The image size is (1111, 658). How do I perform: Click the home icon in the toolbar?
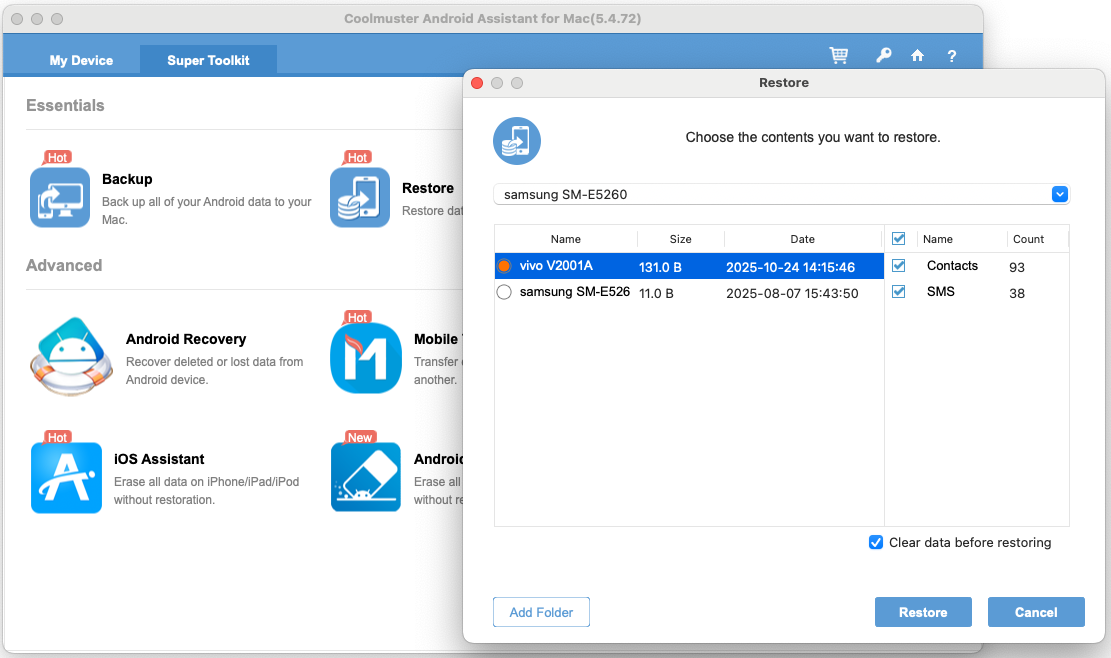click(917, 55)
